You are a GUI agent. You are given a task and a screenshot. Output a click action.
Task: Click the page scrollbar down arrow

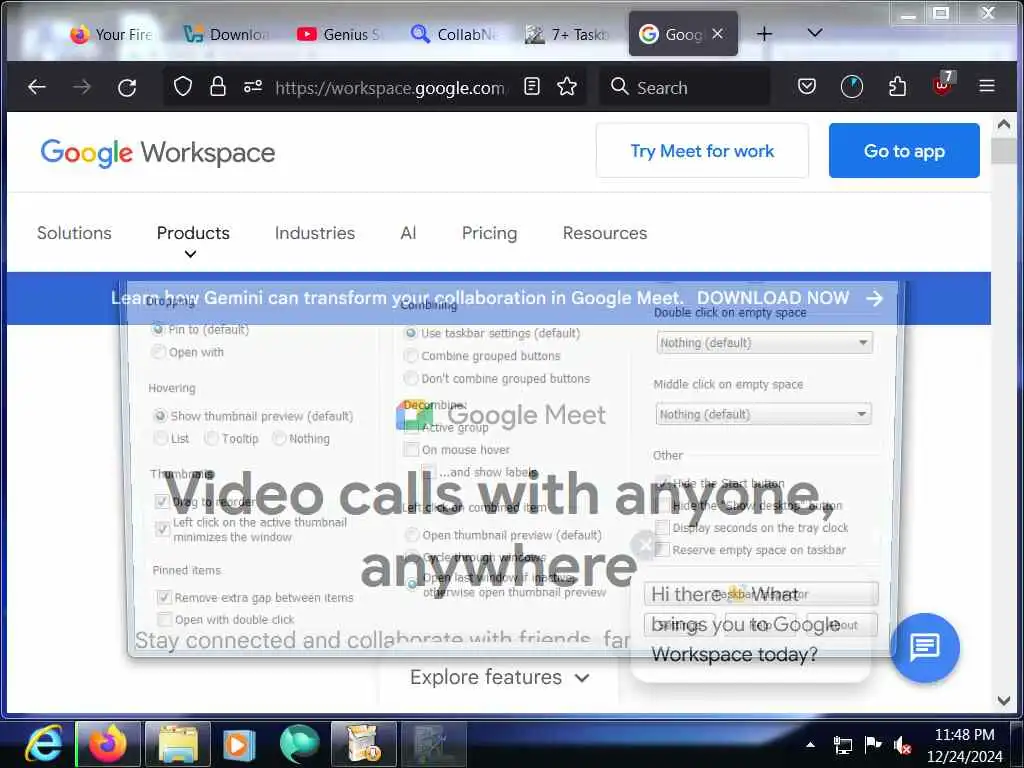(1004, 701)
